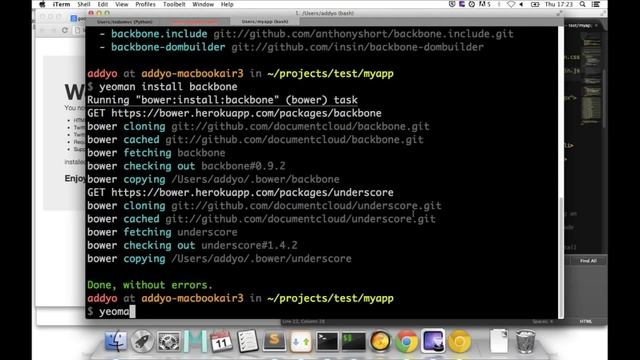
Task: Open Calendar in the dock
Action: pyautogui.click(x=221, y=341)
